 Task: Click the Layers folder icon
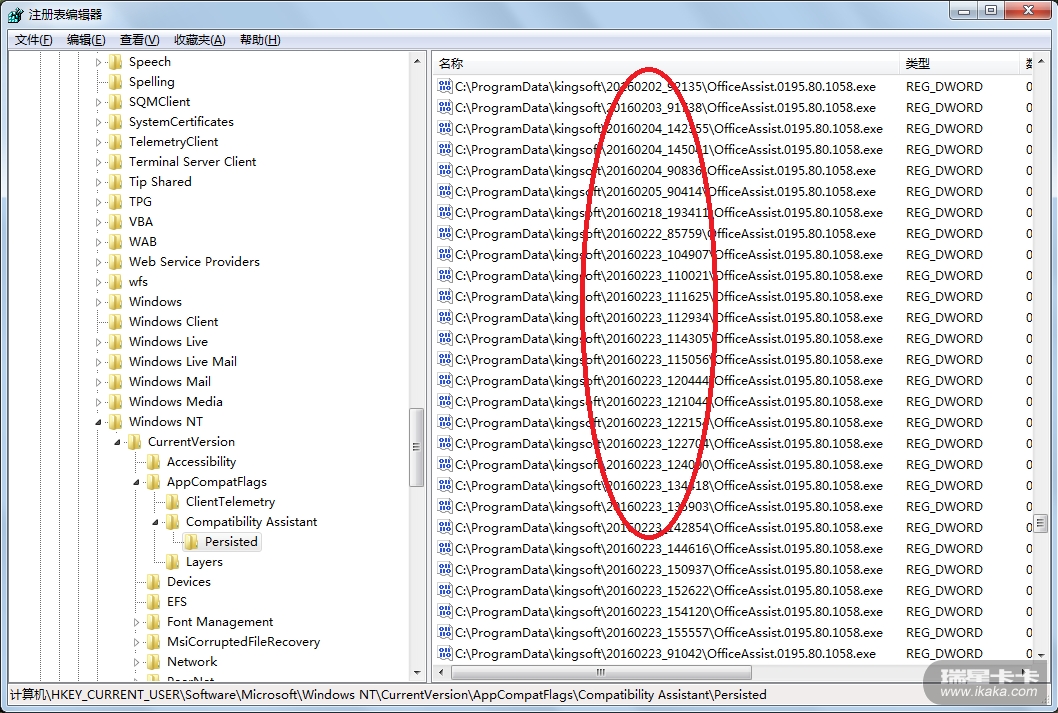click(x=172, y=562)
